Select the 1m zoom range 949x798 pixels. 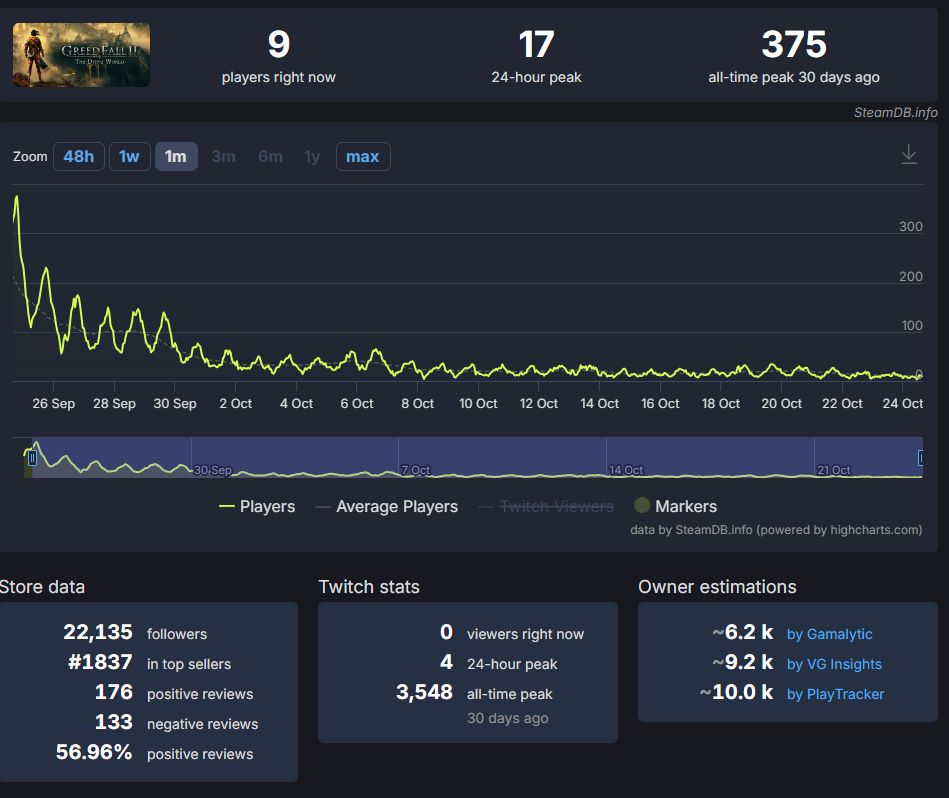coord(176,157)
